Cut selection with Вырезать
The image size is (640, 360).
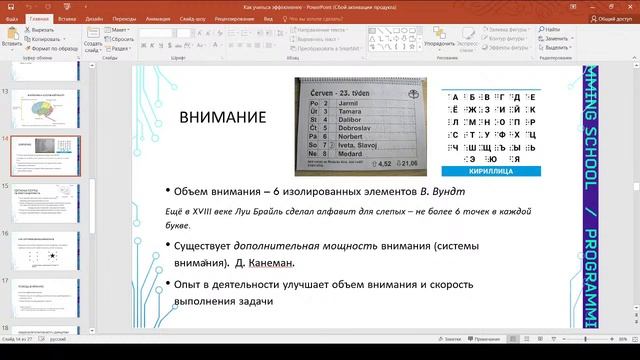click(39, 30)
